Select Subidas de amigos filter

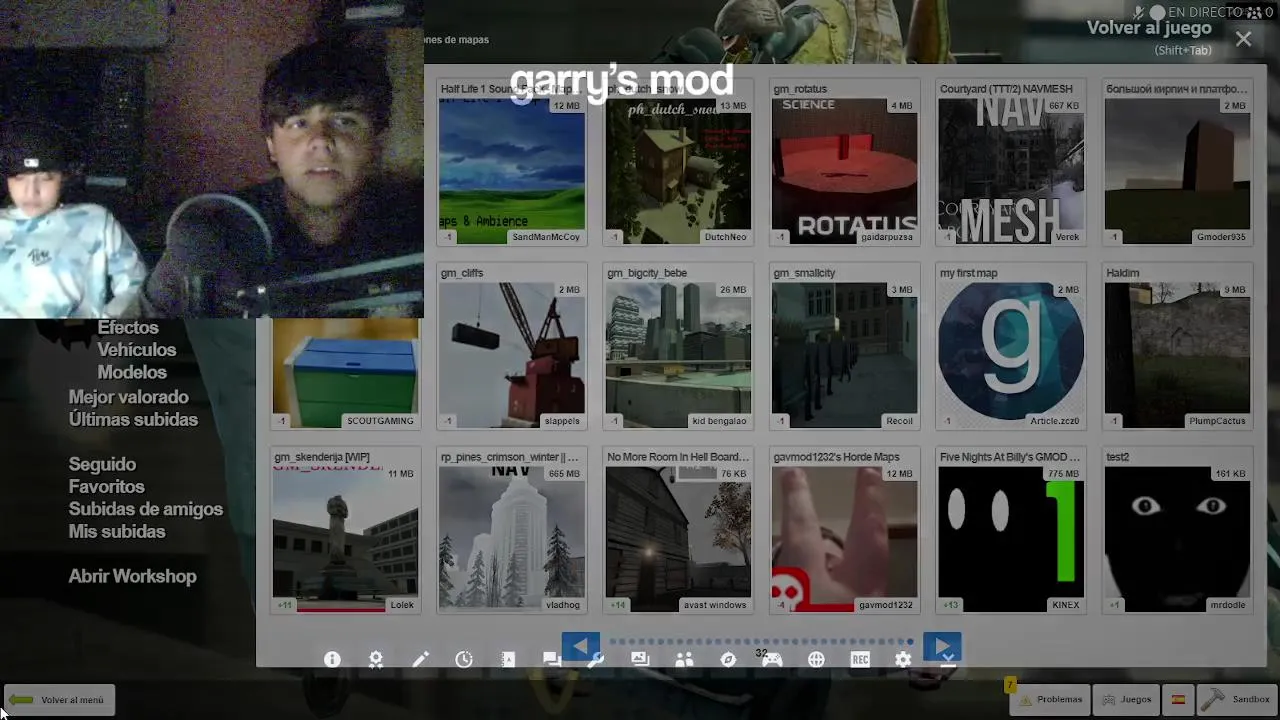145,509
